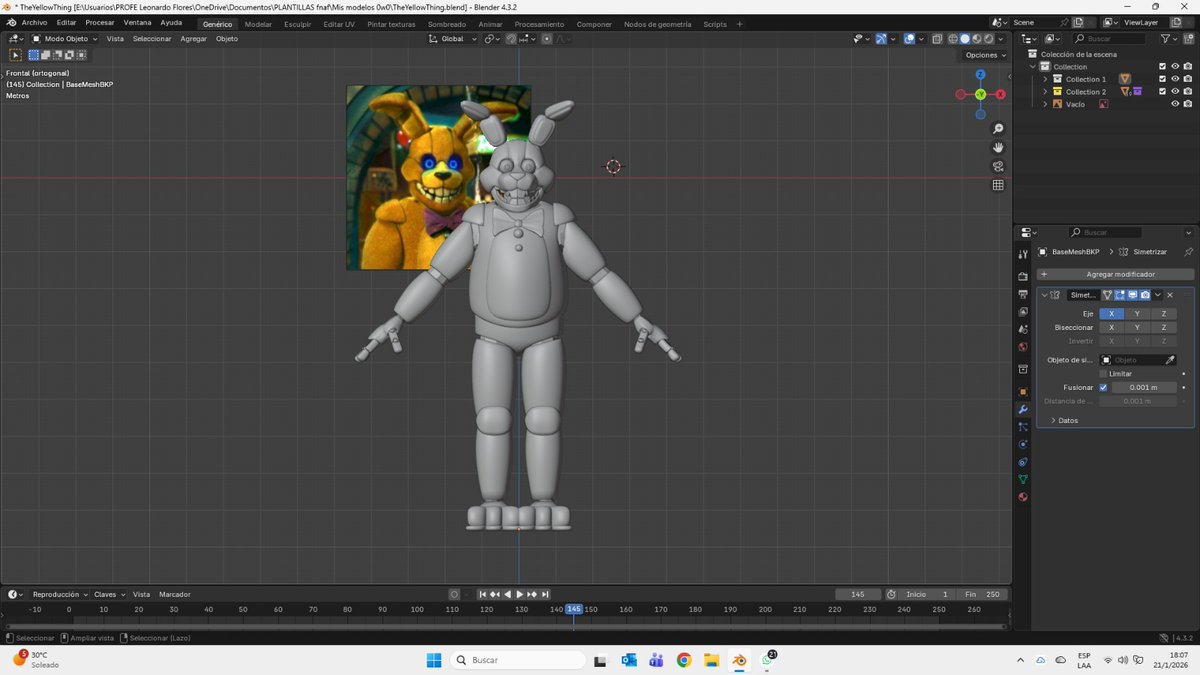Switch perspective/orthographic grid icon

998,185
